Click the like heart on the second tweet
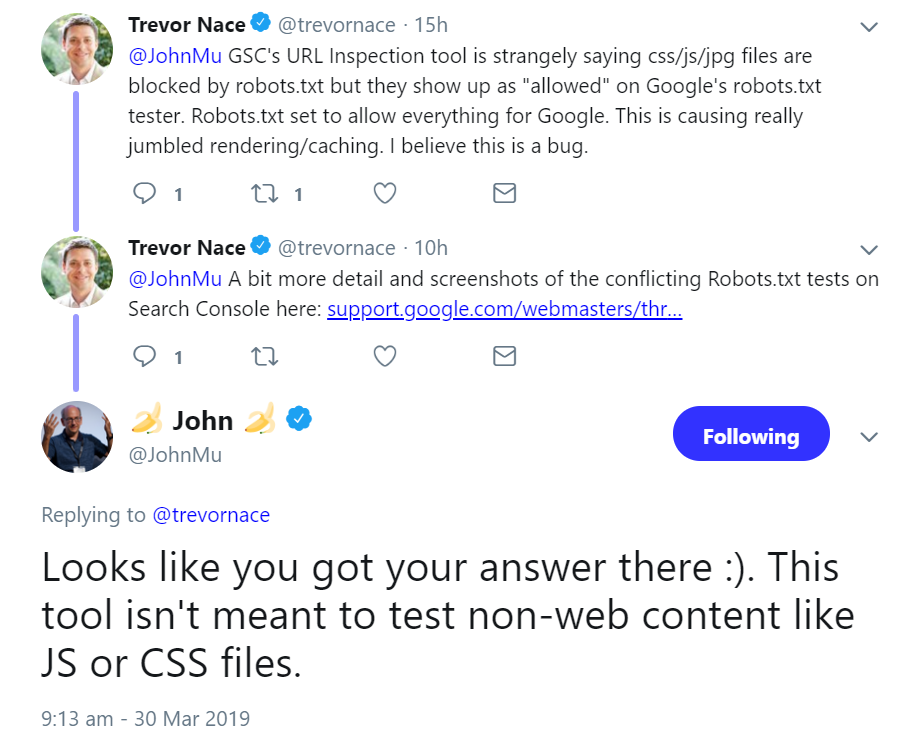Viewport: 914px width, 741px height. pyautogui.click(x=384, y=355)
